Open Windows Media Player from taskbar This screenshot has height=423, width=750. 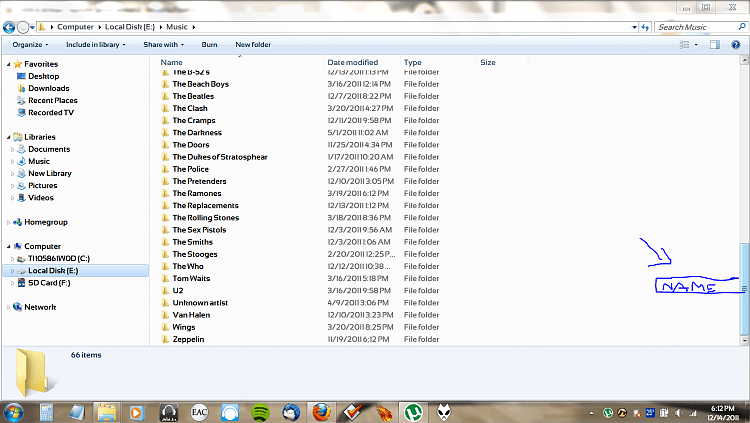click(x=136, y=412)
